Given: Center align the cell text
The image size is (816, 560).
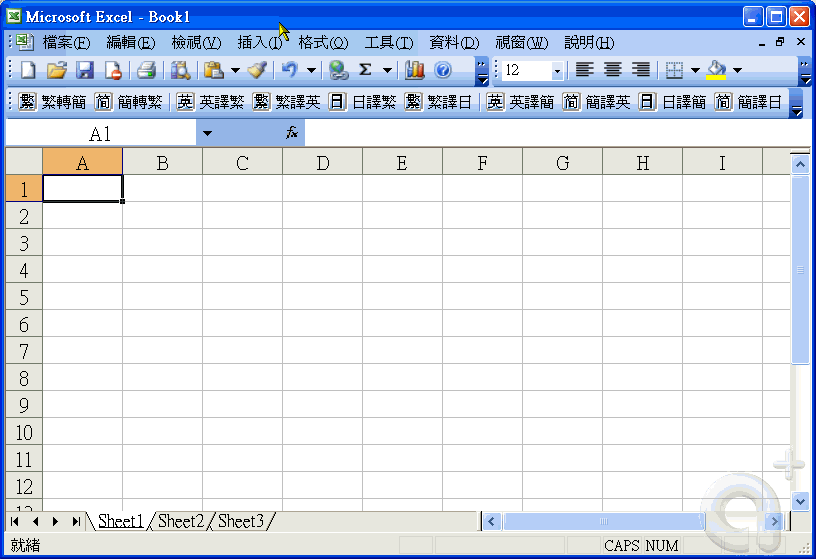Looking at the screenshot, I should pyautogui.click(x=613, y=70).
